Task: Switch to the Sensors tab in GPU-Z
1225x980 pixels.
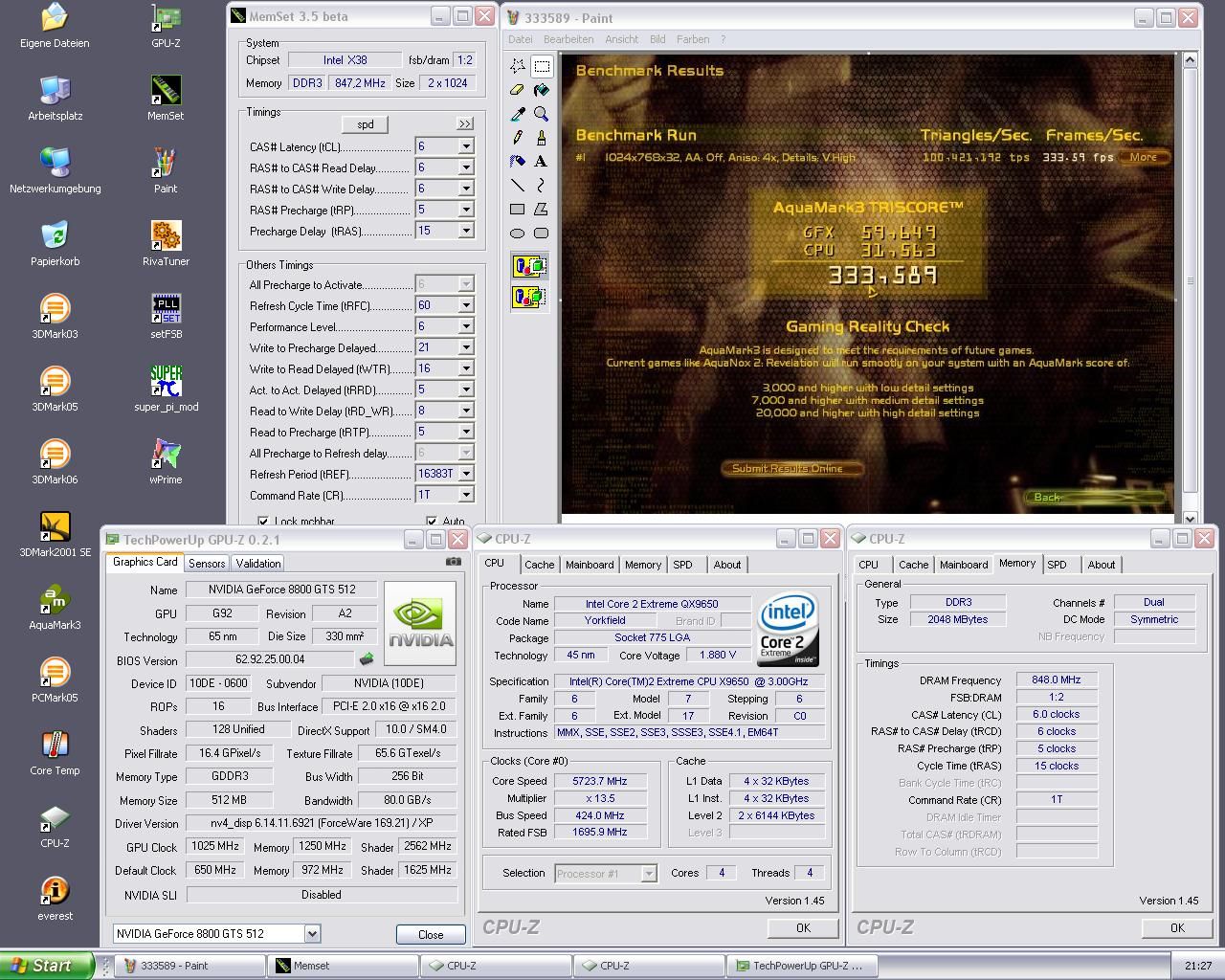Action: point(207,564)
